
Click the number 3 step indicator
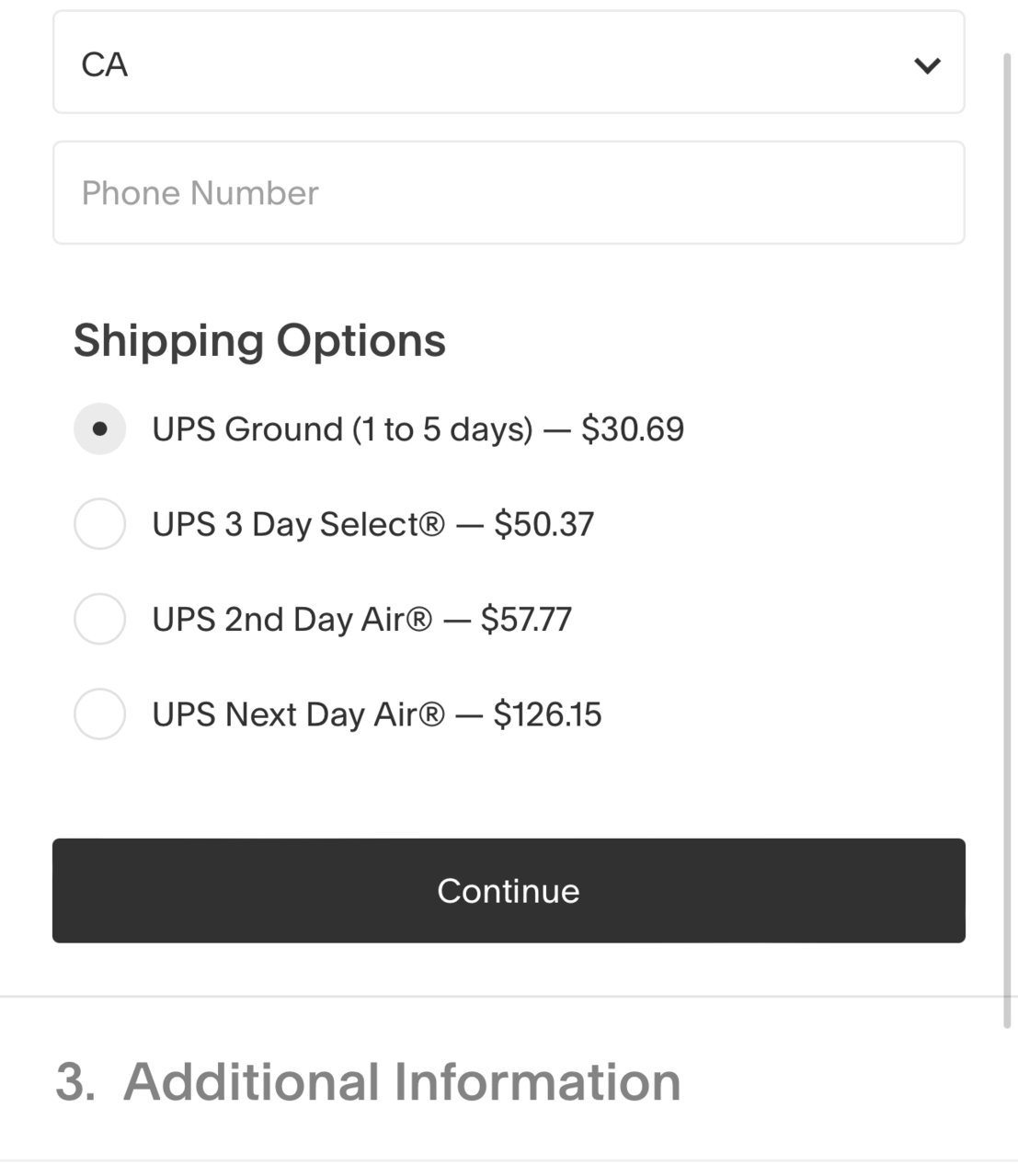pyautogui.click(x=74, y=1081)
